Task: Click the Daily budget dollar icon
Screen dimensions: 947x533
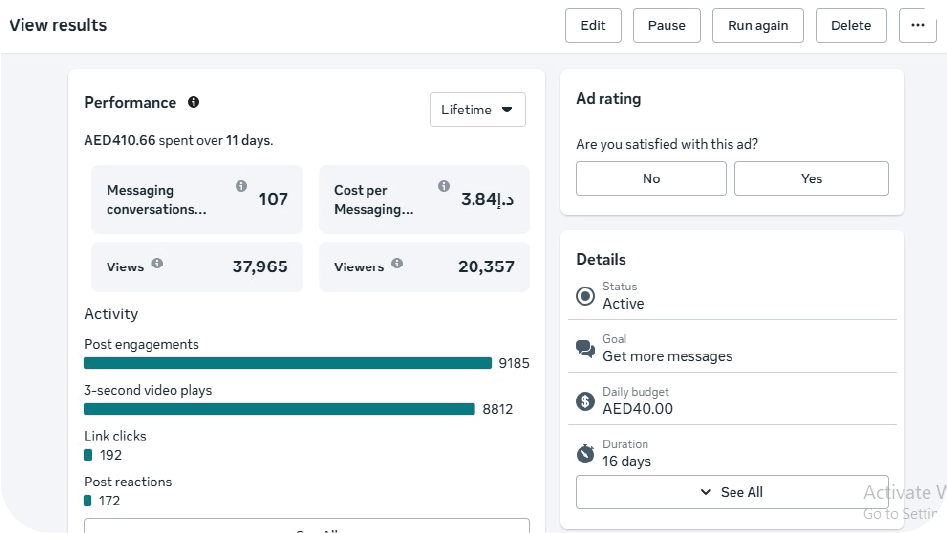Action: pos(586,401)
